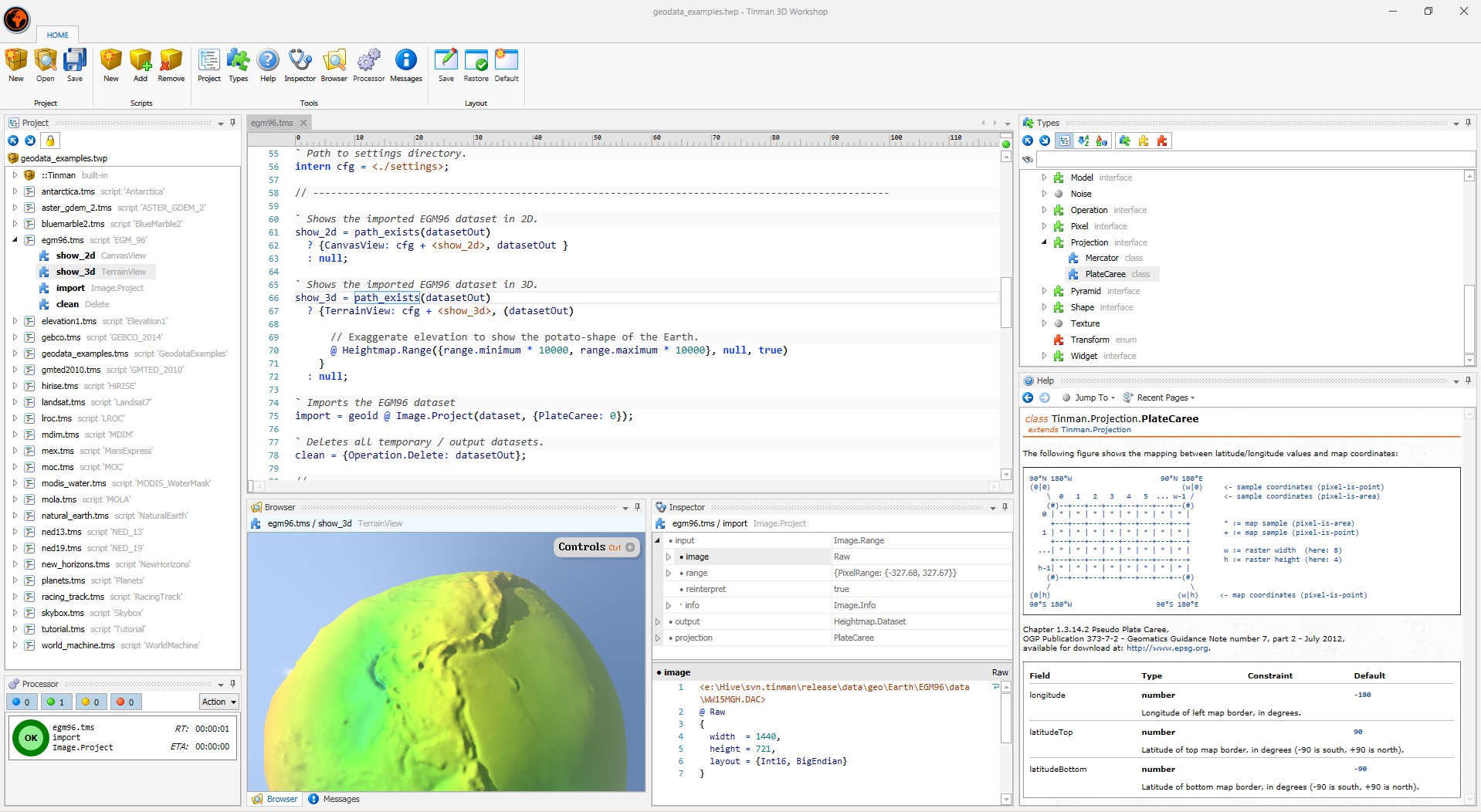Click the OK status indicator in Processor
This screenshot has width=1481, height=812.
point(31,737)
